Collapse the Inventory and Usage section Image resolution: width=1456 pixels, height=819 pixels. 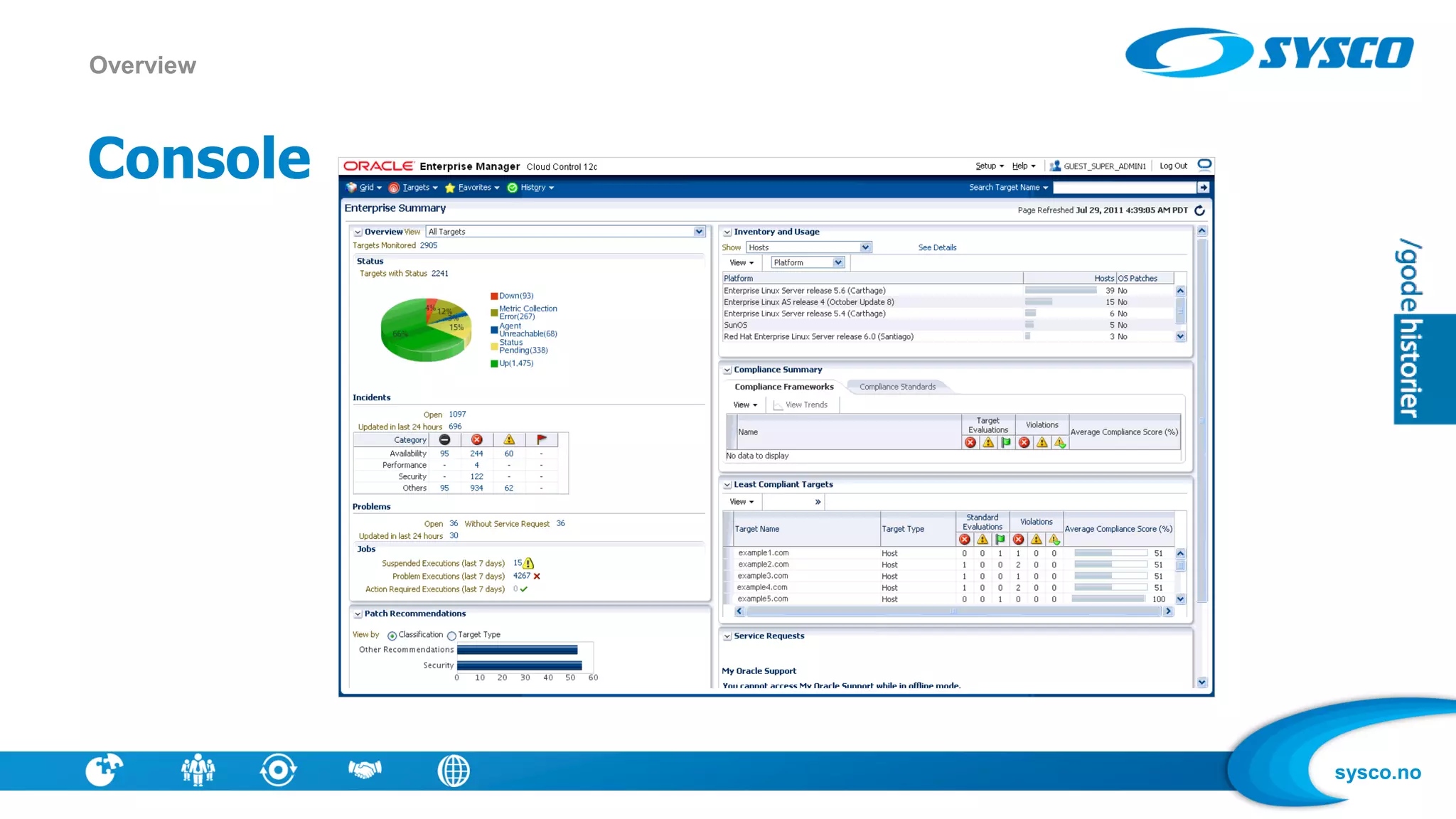pyautogui.click(x=727, y=232)
